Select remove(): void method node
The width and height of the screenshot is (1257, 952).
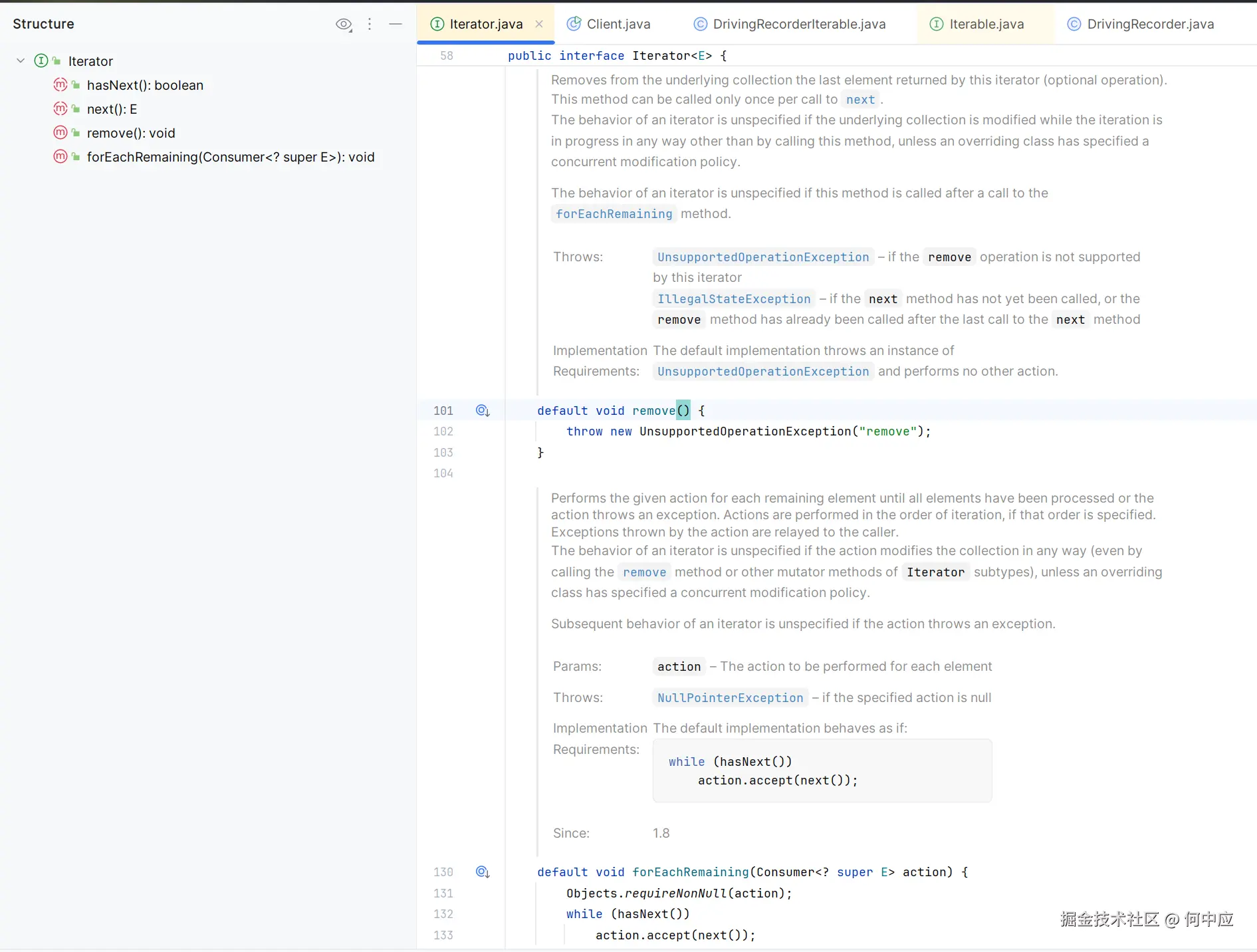tap(131, 133)
